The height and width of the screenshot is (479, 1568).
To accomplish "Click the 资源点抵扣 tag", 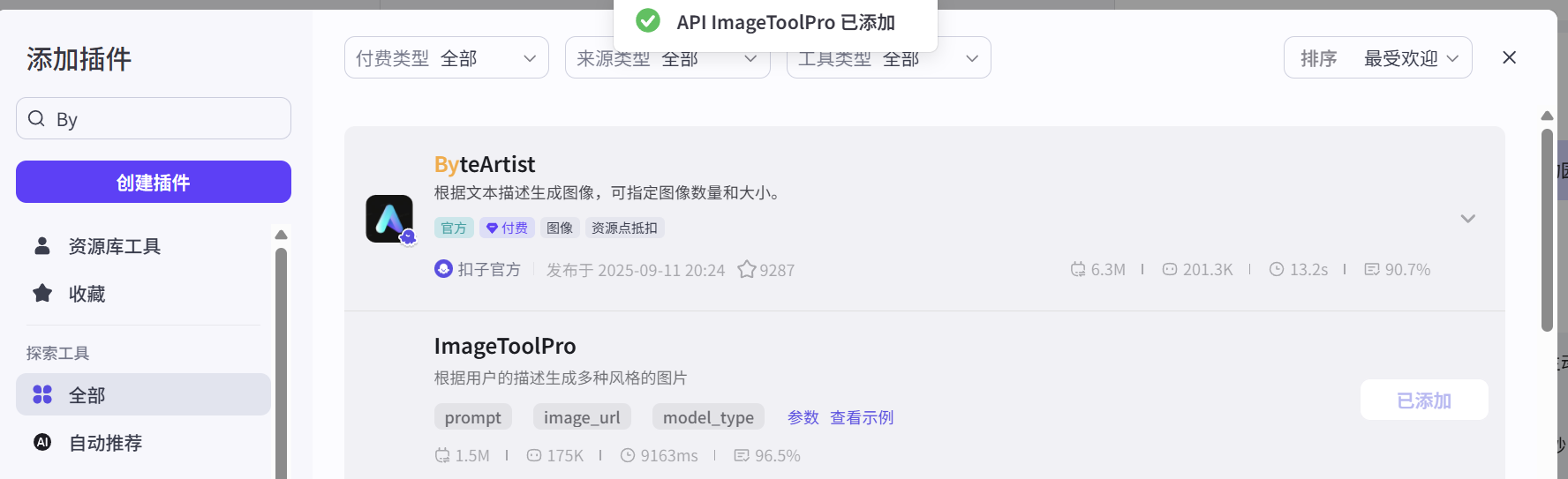I will tap(624, 228).
